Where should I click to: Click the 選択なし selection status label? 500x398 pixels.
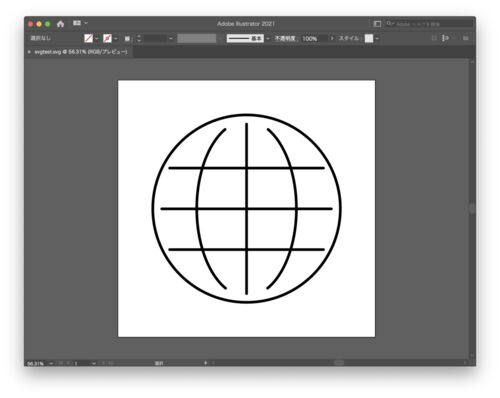(40, 38)
